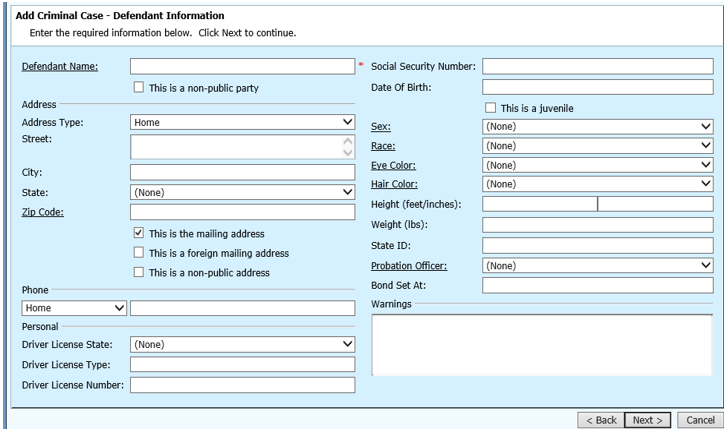This screenshot has width=727, height=431.
Task: Enable 'This is a foreign mailing address'
Action: [139, 253]
